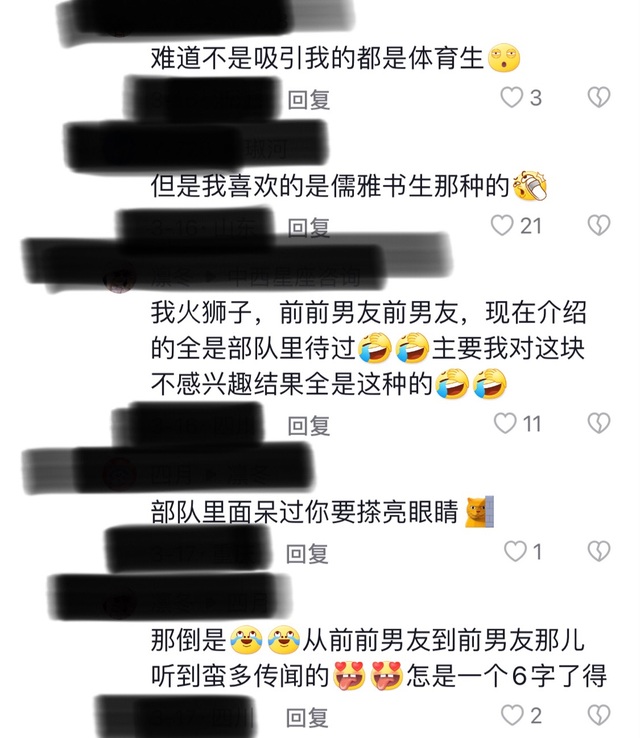
Task: Like the 火狮子 comment with 11 likes
Action: 505,423
